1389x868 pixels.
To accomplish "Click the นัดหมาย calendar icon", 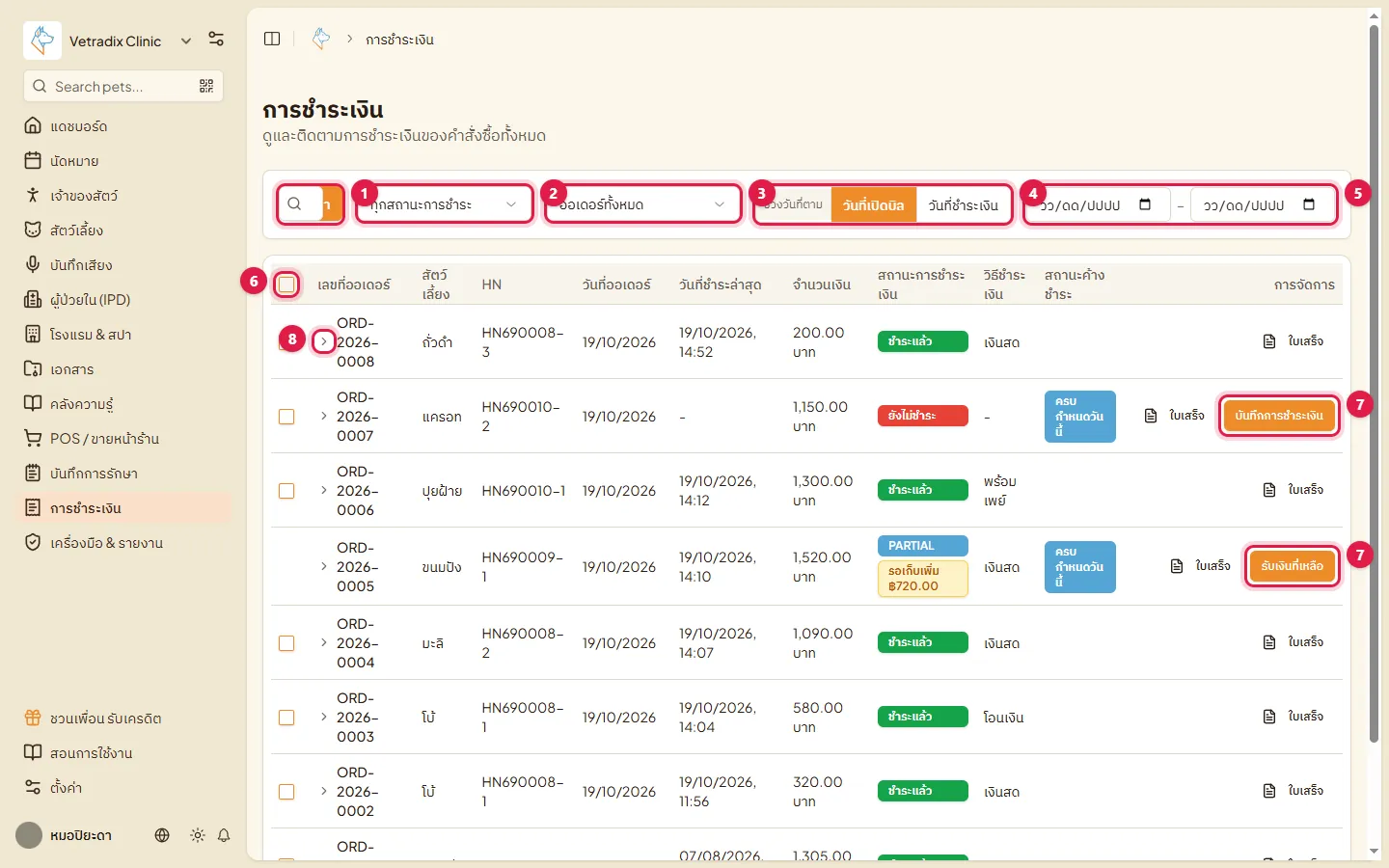I will pyautogui.click(x=33, y=161).
